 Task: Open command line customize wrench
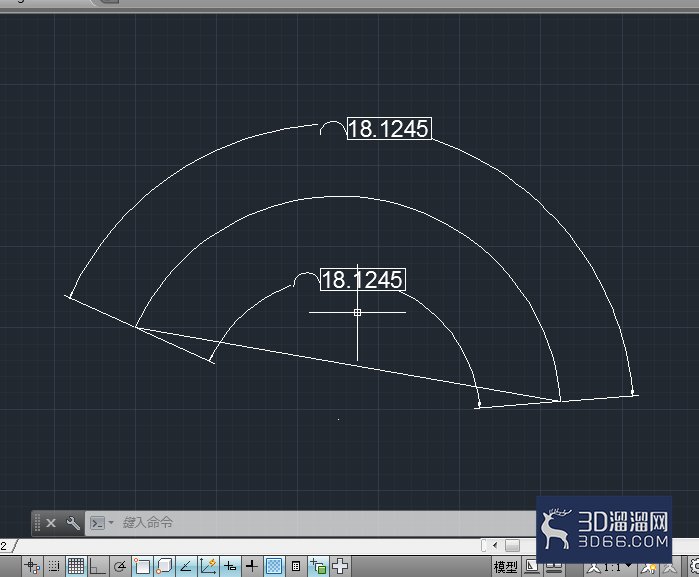click(73, 523)
